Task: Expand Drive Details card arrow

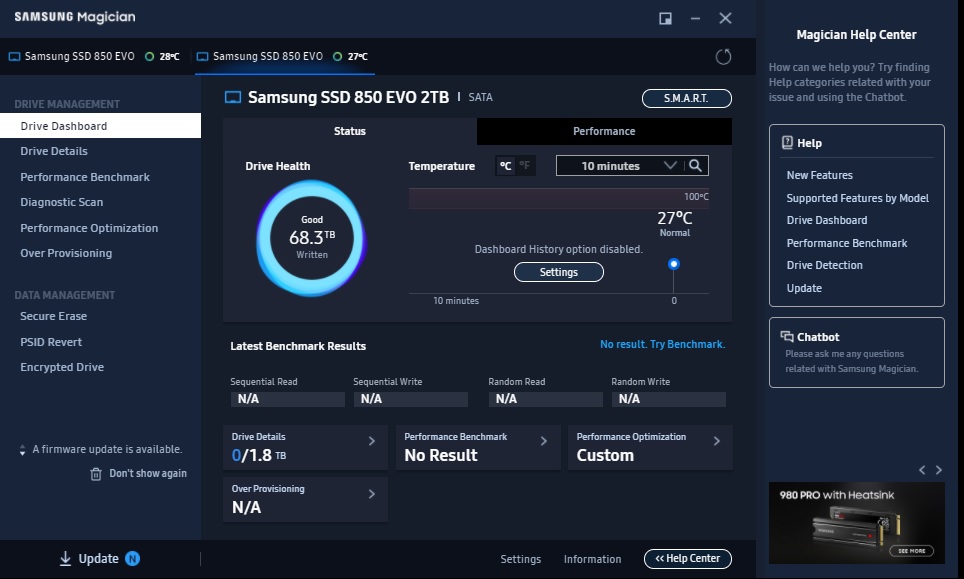Action: coord(371,441)
